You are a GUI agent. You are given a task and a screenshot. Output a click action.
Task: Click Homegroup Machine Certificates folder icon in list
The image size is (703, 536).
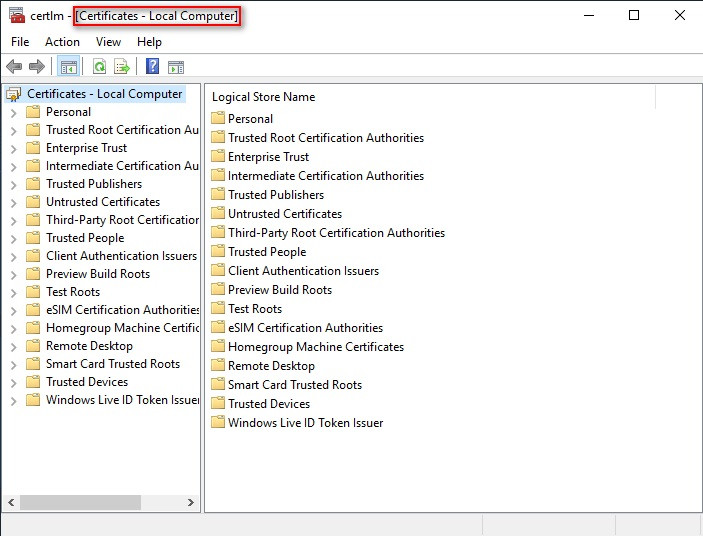[x=218, y=346]
